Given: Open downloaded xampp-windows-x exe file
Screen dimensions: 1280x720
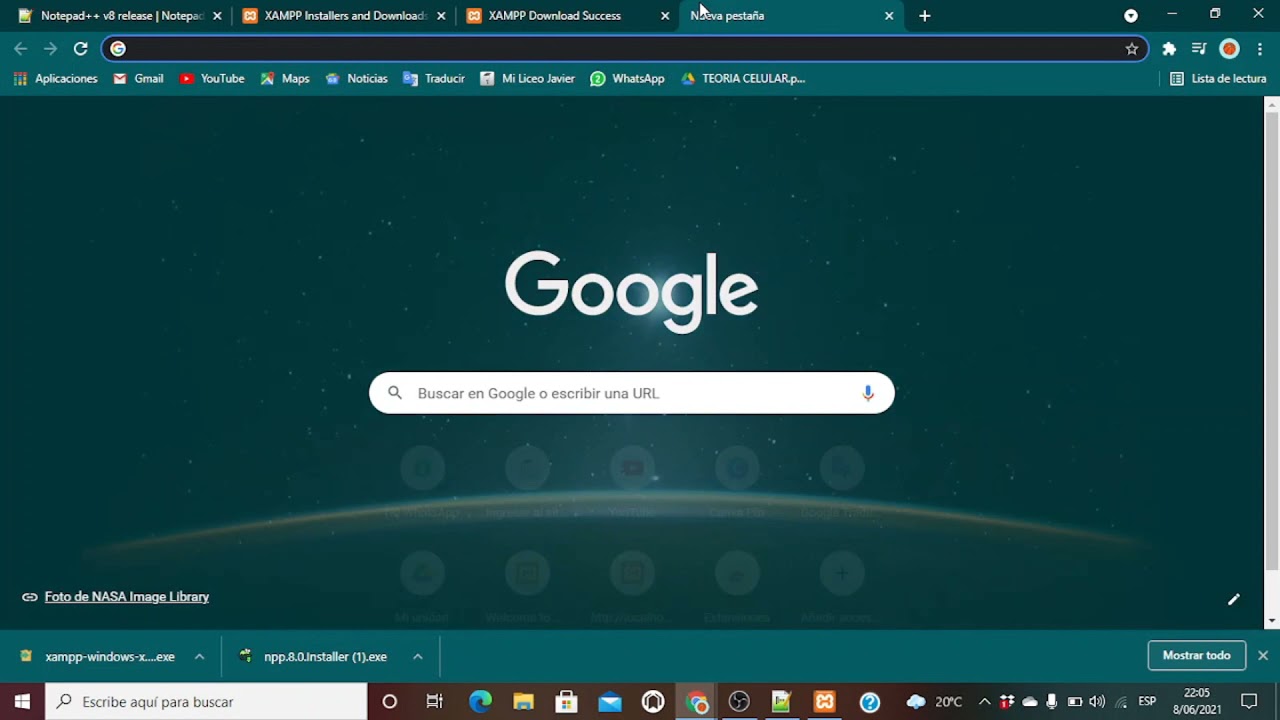Looking at the screenshot, I should 98,657.
